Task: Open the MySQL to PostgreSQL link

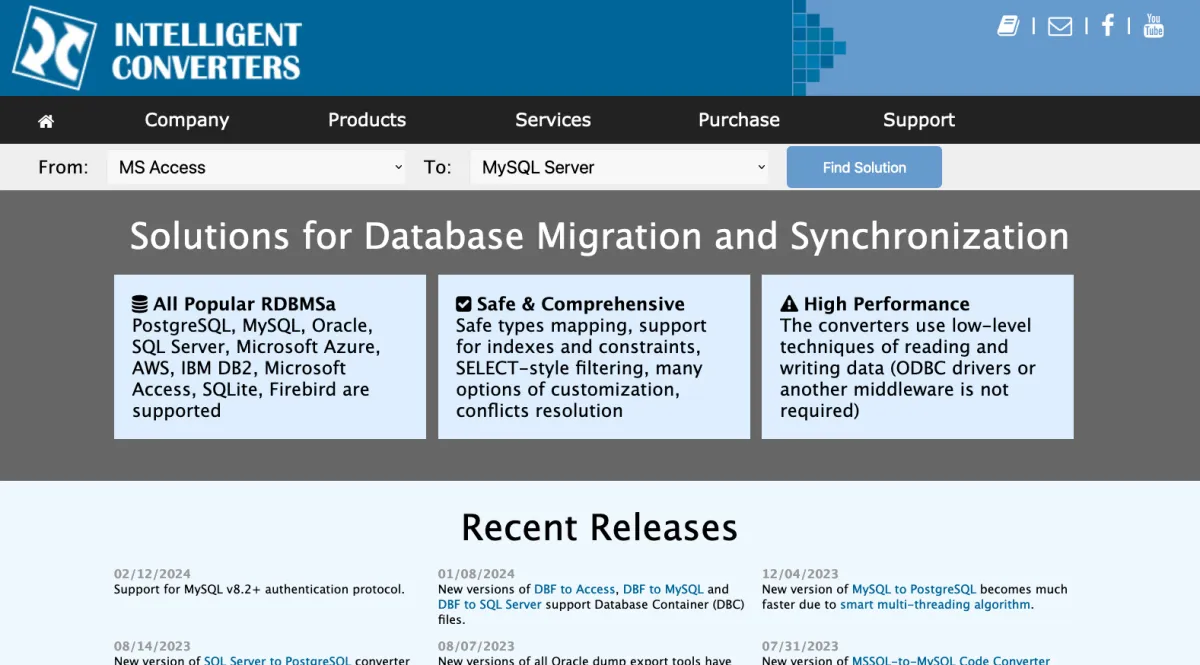Action: (x=914, y=590)
